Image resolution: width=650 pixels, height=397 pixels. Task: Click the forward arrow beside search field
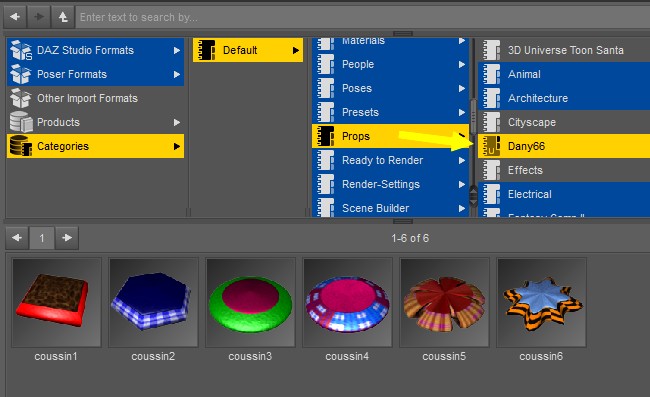(39, 17)
